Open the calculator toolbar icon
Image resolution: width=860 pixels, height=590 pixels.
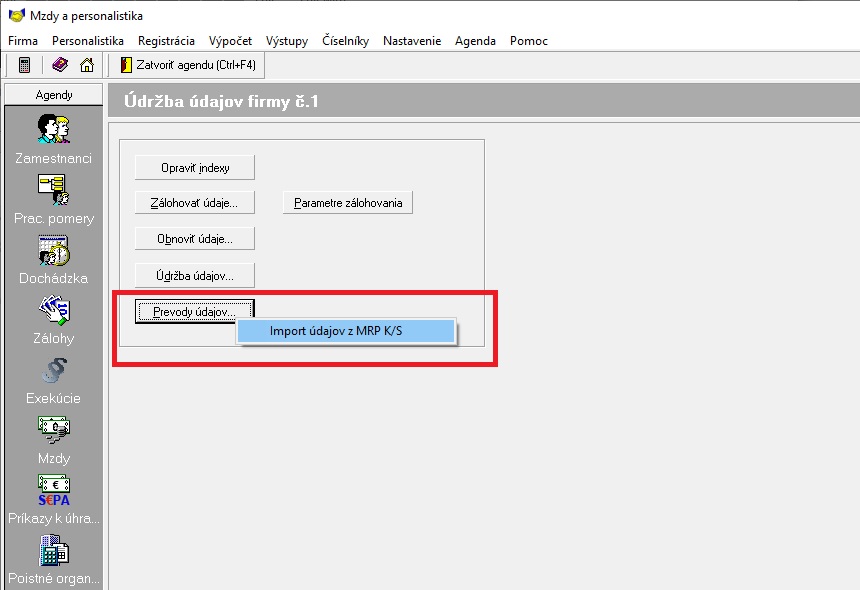tap(24, 65)
